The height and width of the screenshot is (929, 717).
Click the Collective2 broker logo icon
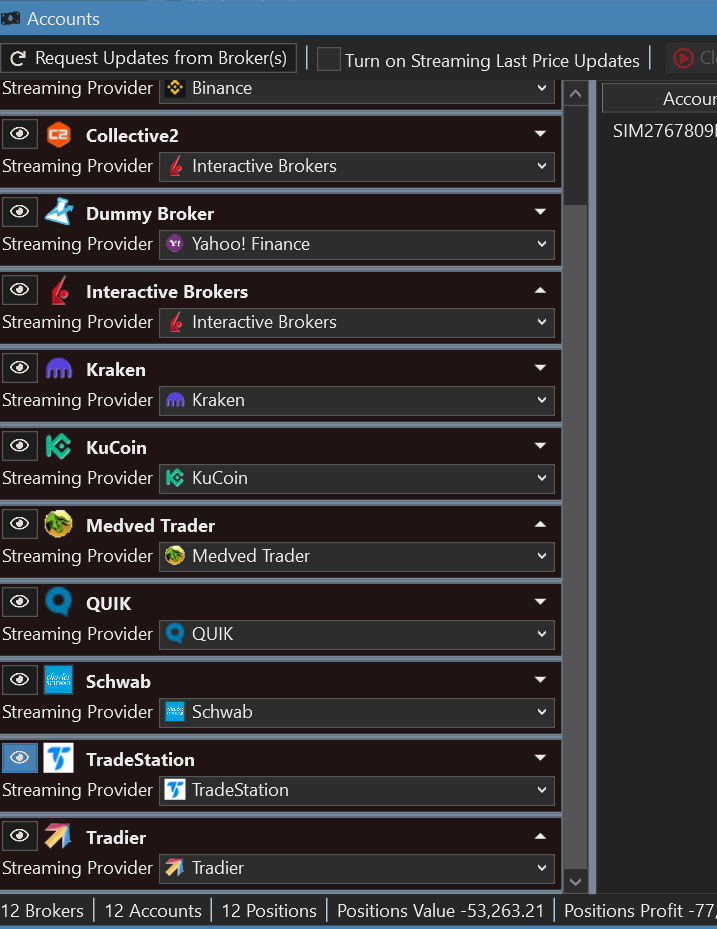[x=59, y=134]
